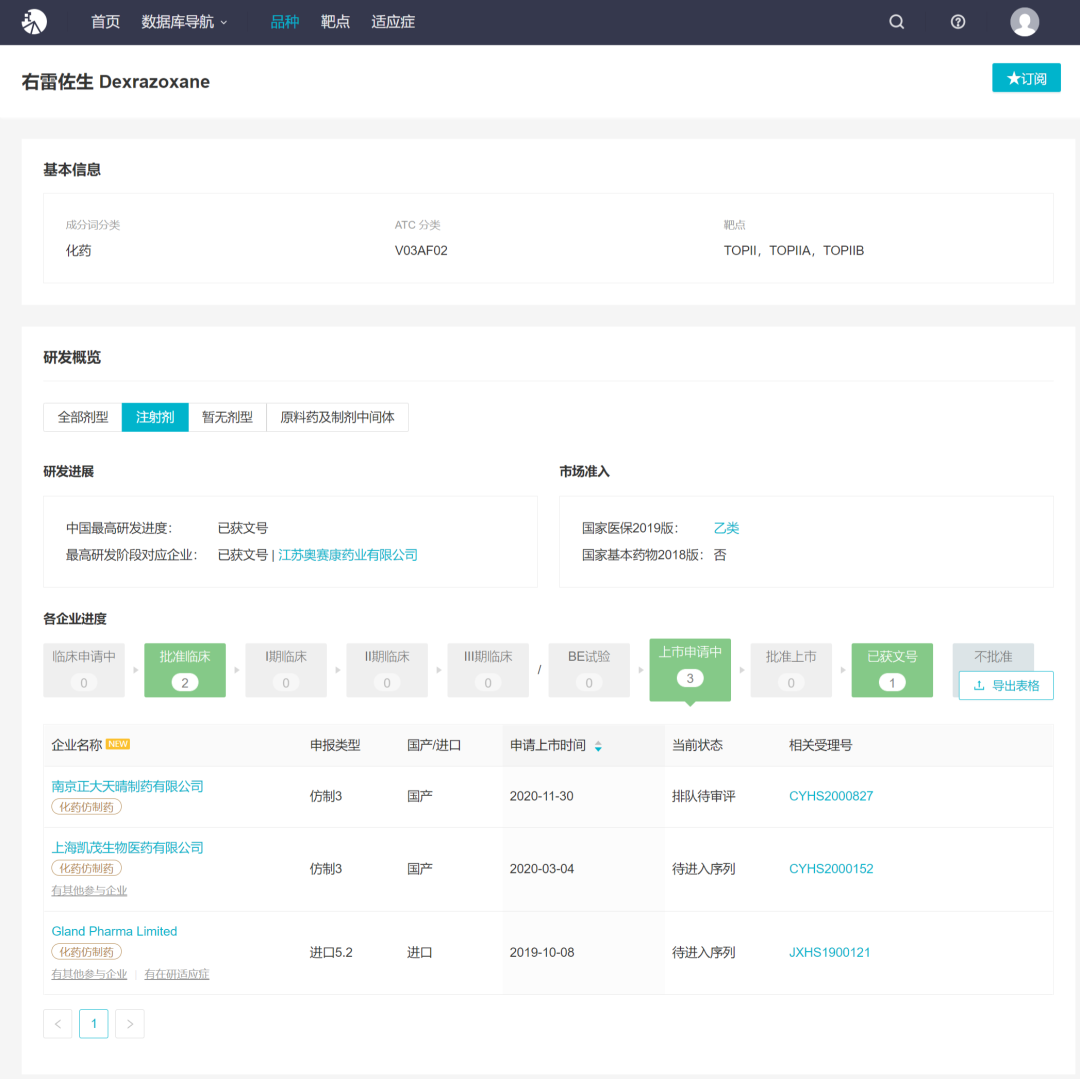Open 上海凯茂生物医药有限公司 company link
The image size is (1080, 1079).
click(127, 848)
